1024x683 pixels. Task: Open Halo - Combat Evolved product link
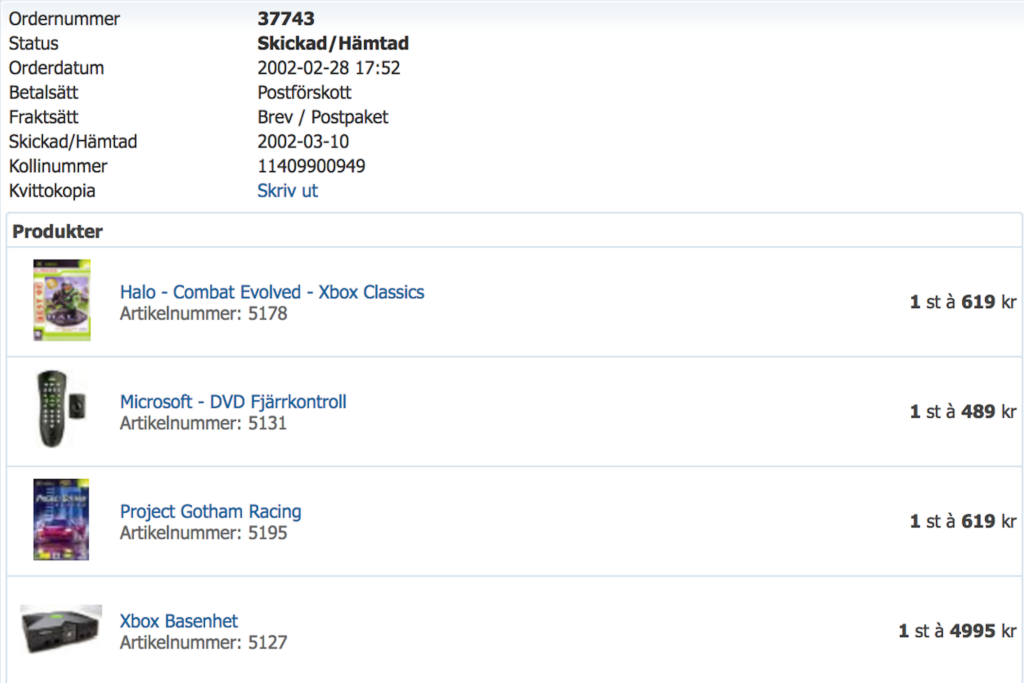coord(272,292)
